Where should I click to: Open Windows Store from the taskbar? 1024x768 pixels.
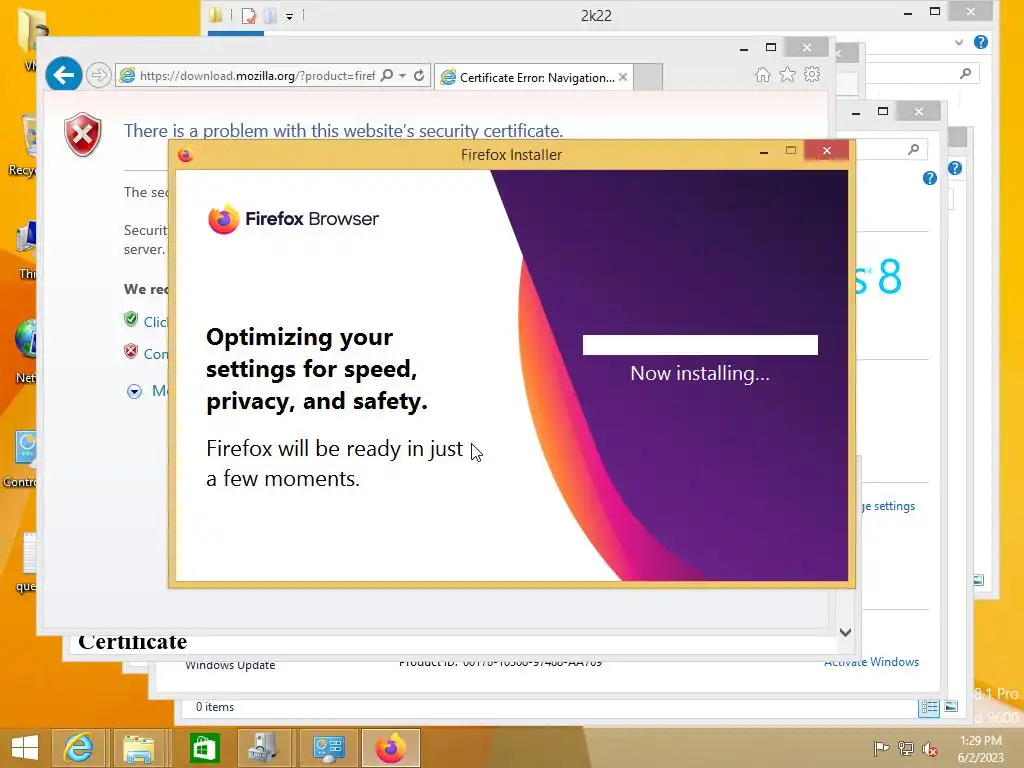pos(204,748)
